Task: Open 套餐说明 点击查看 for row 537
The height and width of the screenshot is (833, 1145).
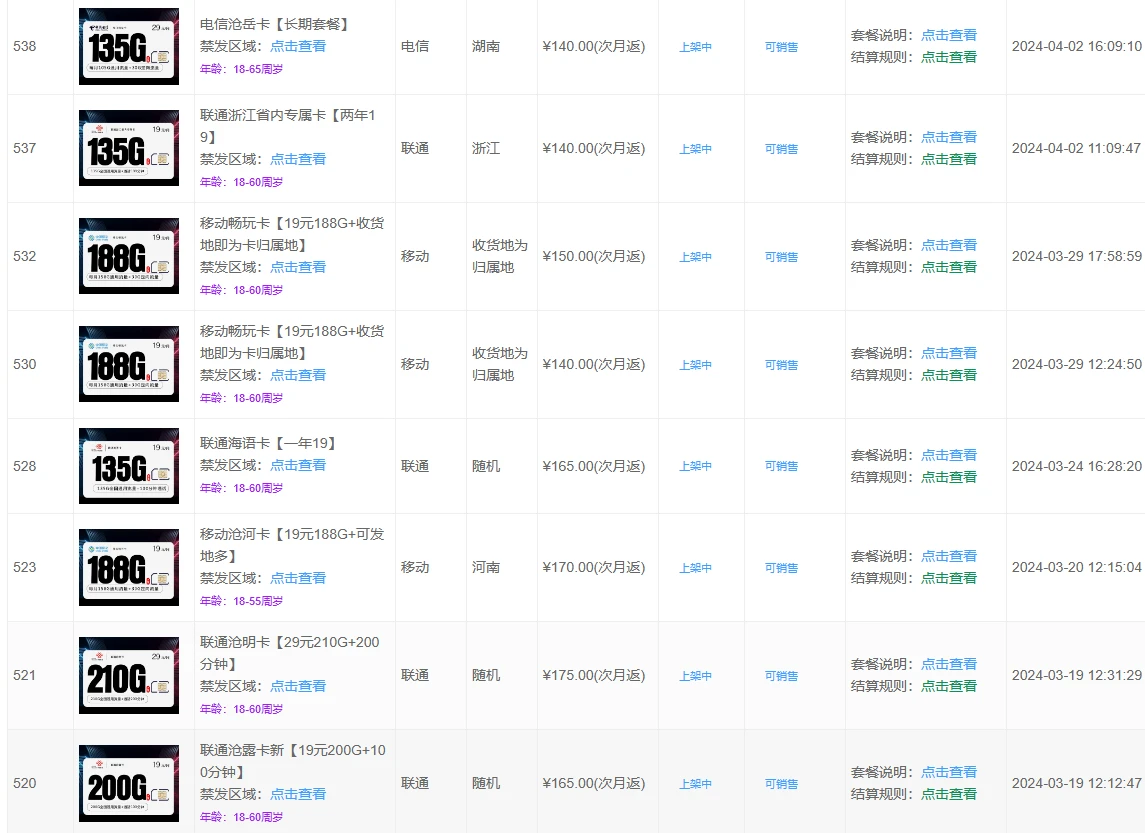Action: coord(949,137)
